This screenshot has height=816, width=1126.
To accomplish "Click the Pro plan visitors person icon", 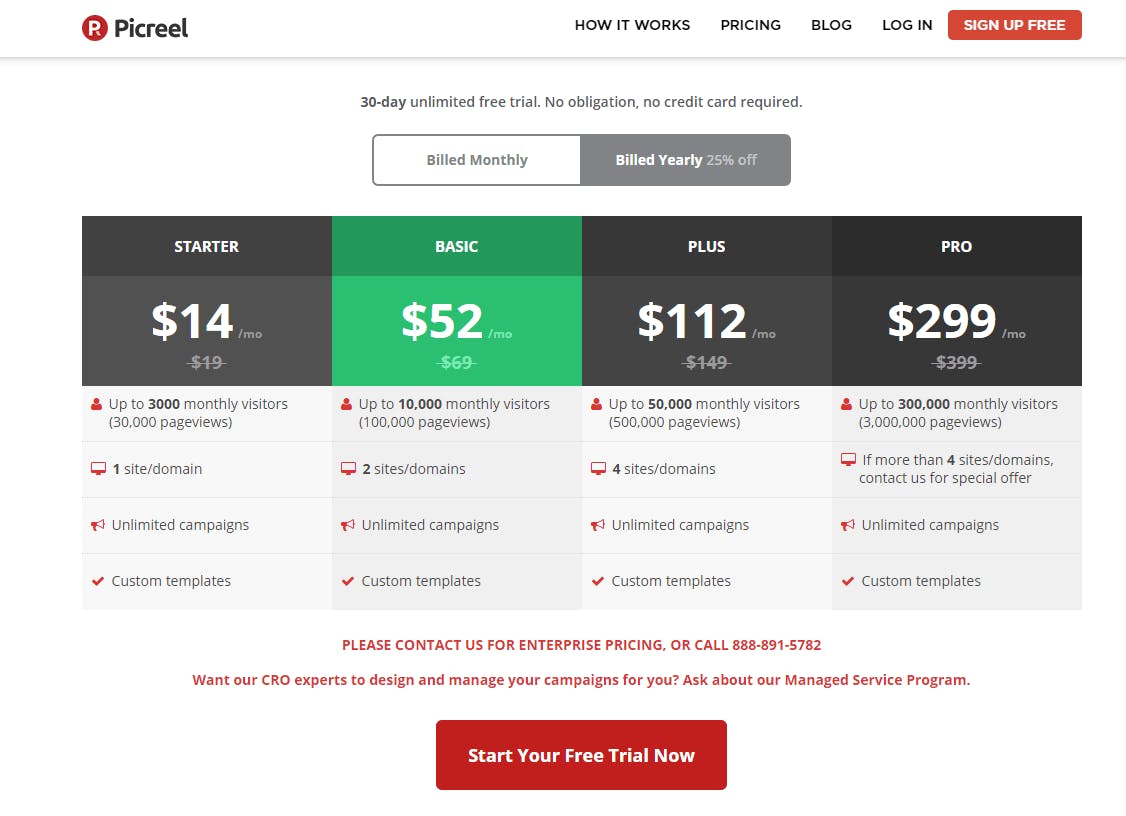I will (847, 404).
